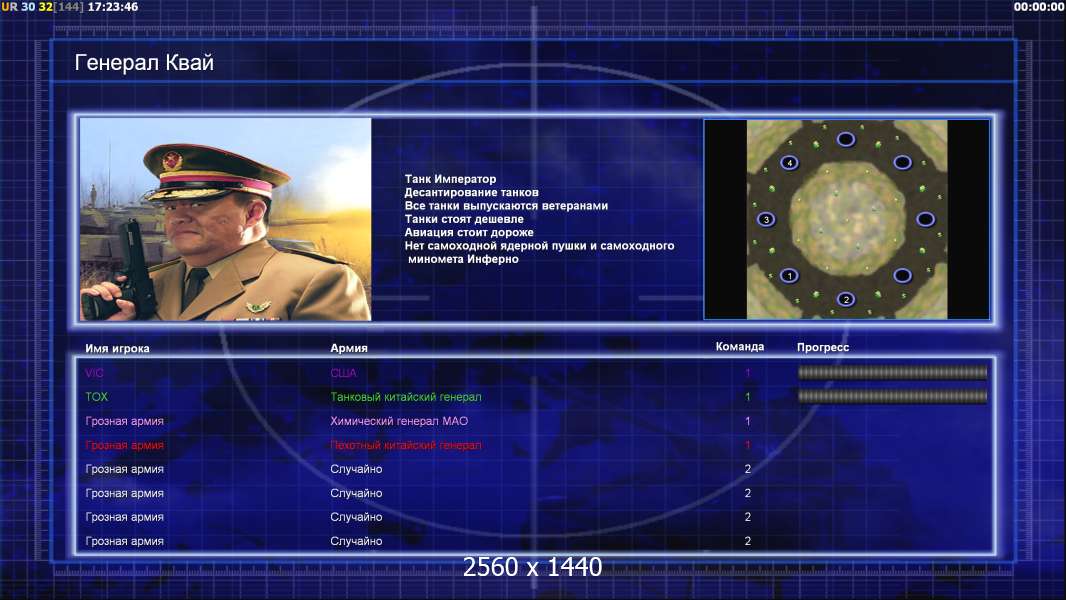Click the 'Имя игрока' column header
The height and width of the screenshot is (600, 1066).
point(117,348)
